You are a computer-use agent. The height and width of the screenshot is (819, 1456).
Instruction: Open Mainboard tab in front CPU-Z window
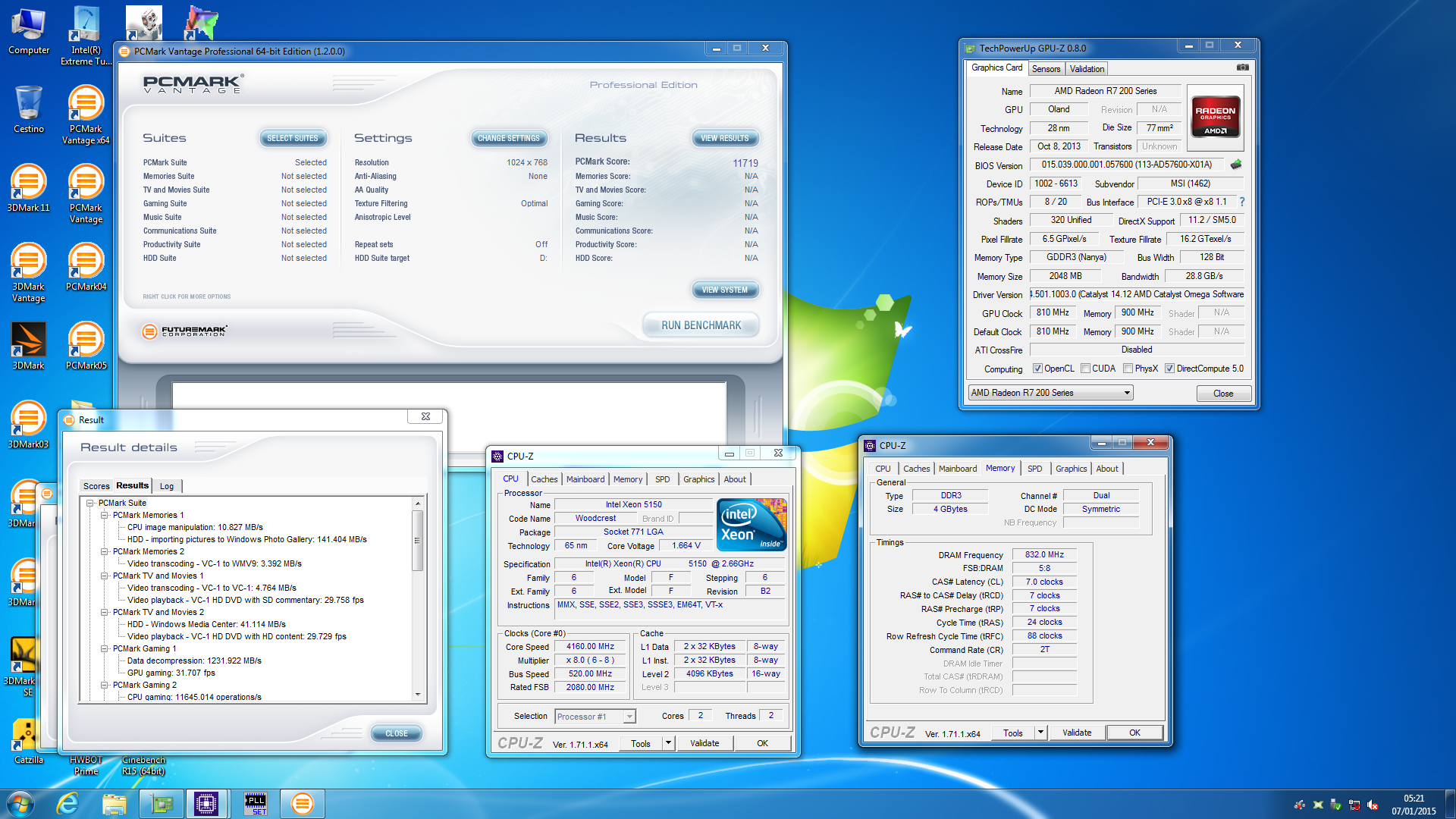pyautogui.click(x=585, y=479)
